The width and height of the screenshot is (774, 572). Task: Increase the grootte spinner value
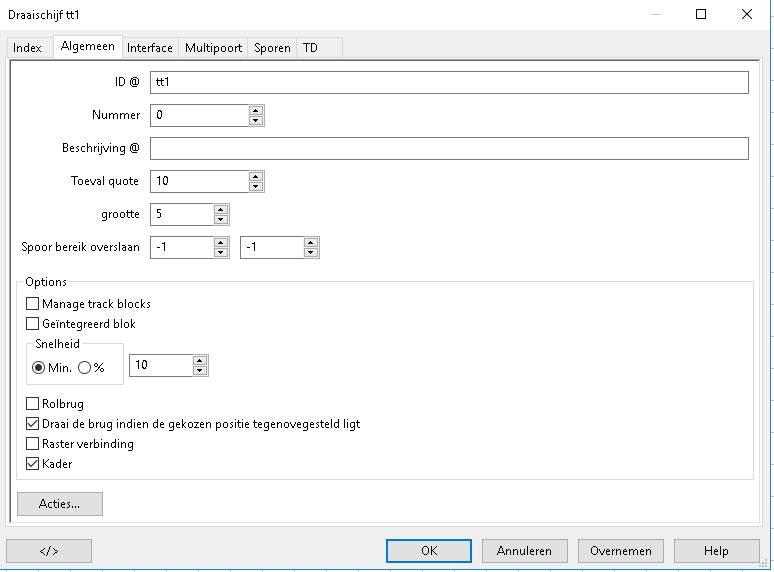pyautogui.click(x=221, y=209)
